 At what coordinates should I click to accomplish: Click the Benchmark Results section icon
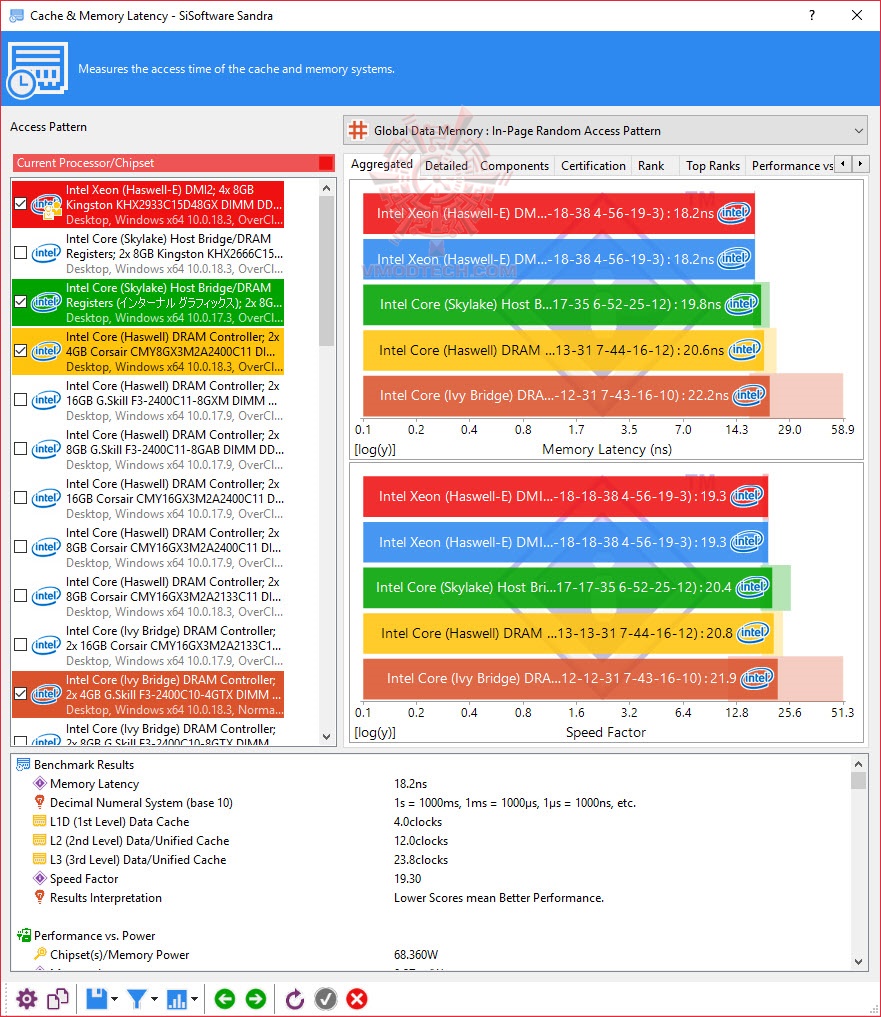click(23, 765)
